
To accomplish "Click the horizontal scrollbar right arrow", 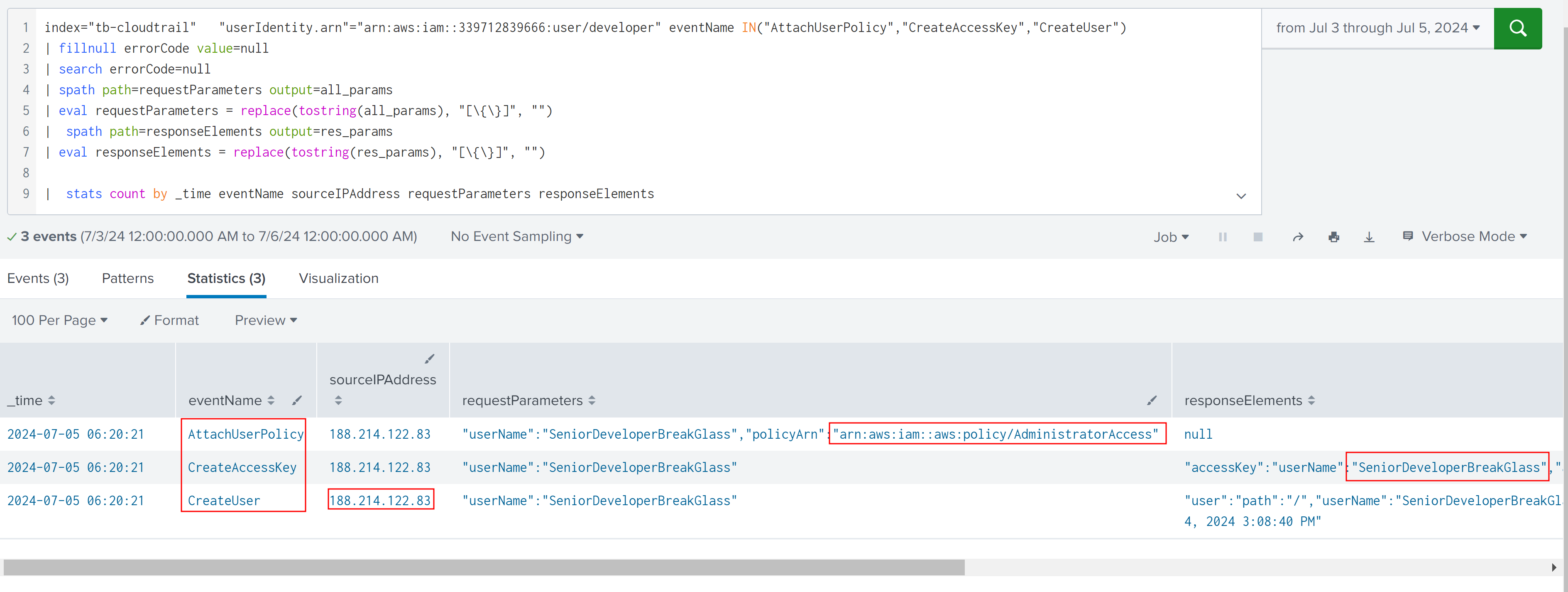I will 1553,567.
